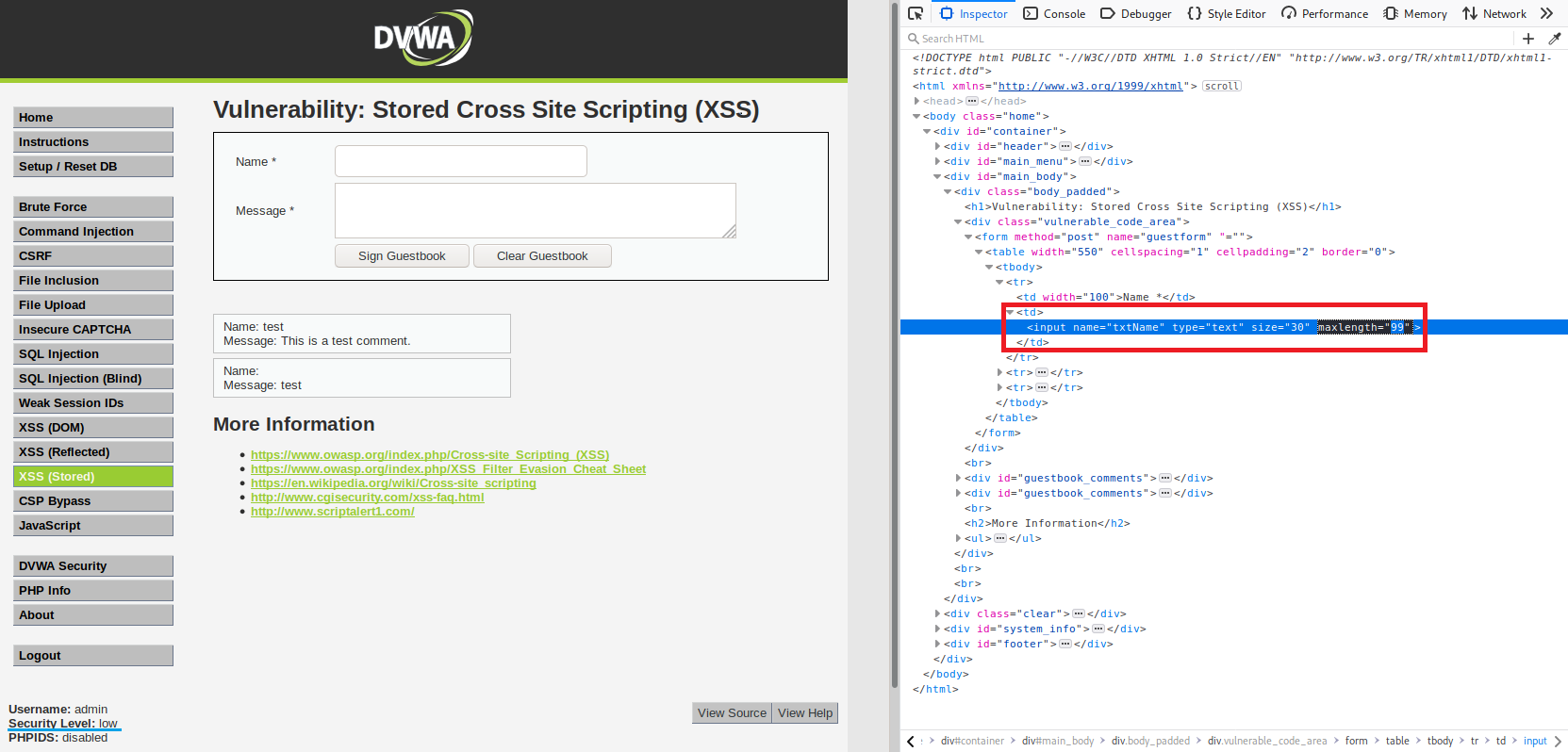Activate the element picker tool
The height and width of the screenshot is (752, 1568).
[915, 13]
